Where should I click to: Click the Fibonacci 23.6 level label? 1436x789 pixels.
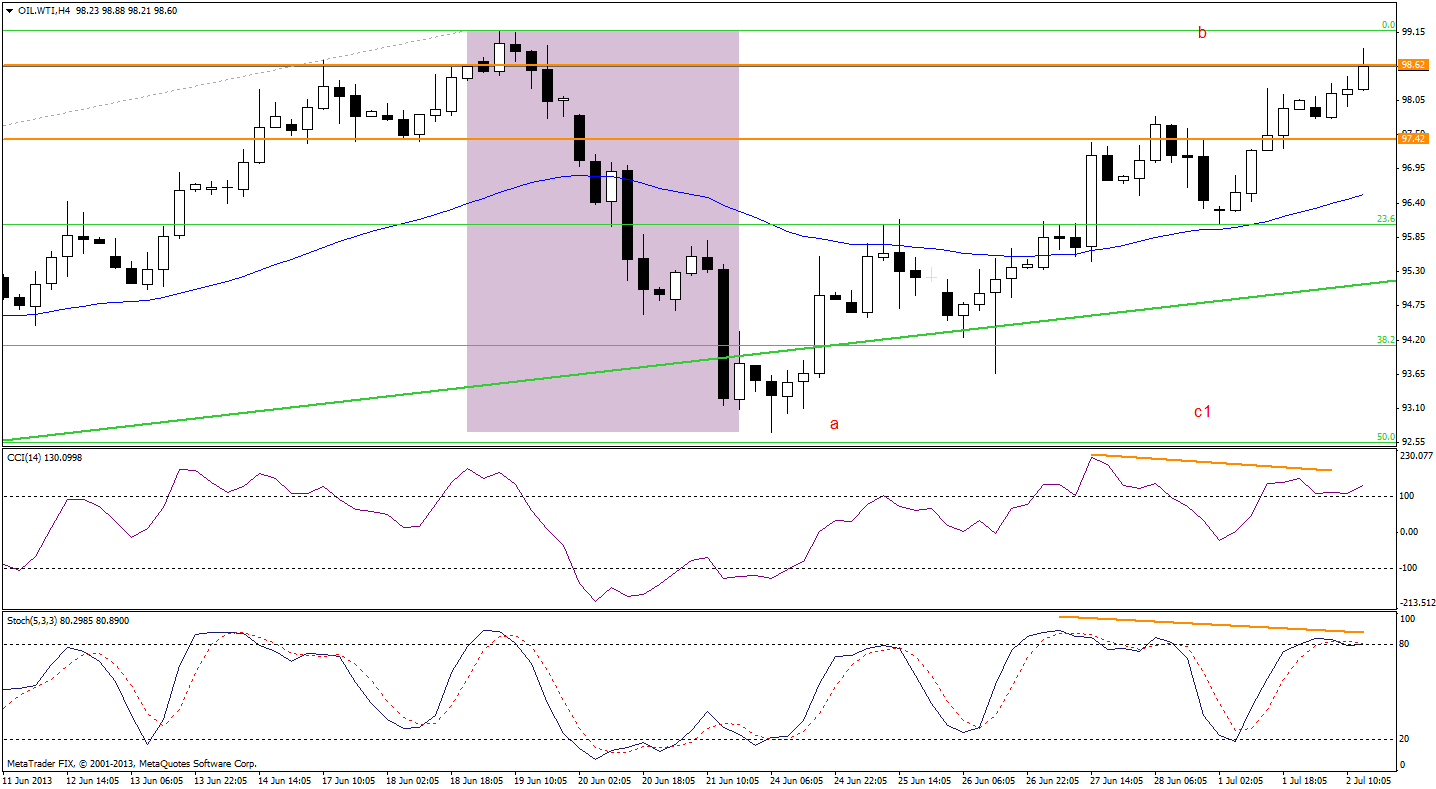(x=1385, y=218)
